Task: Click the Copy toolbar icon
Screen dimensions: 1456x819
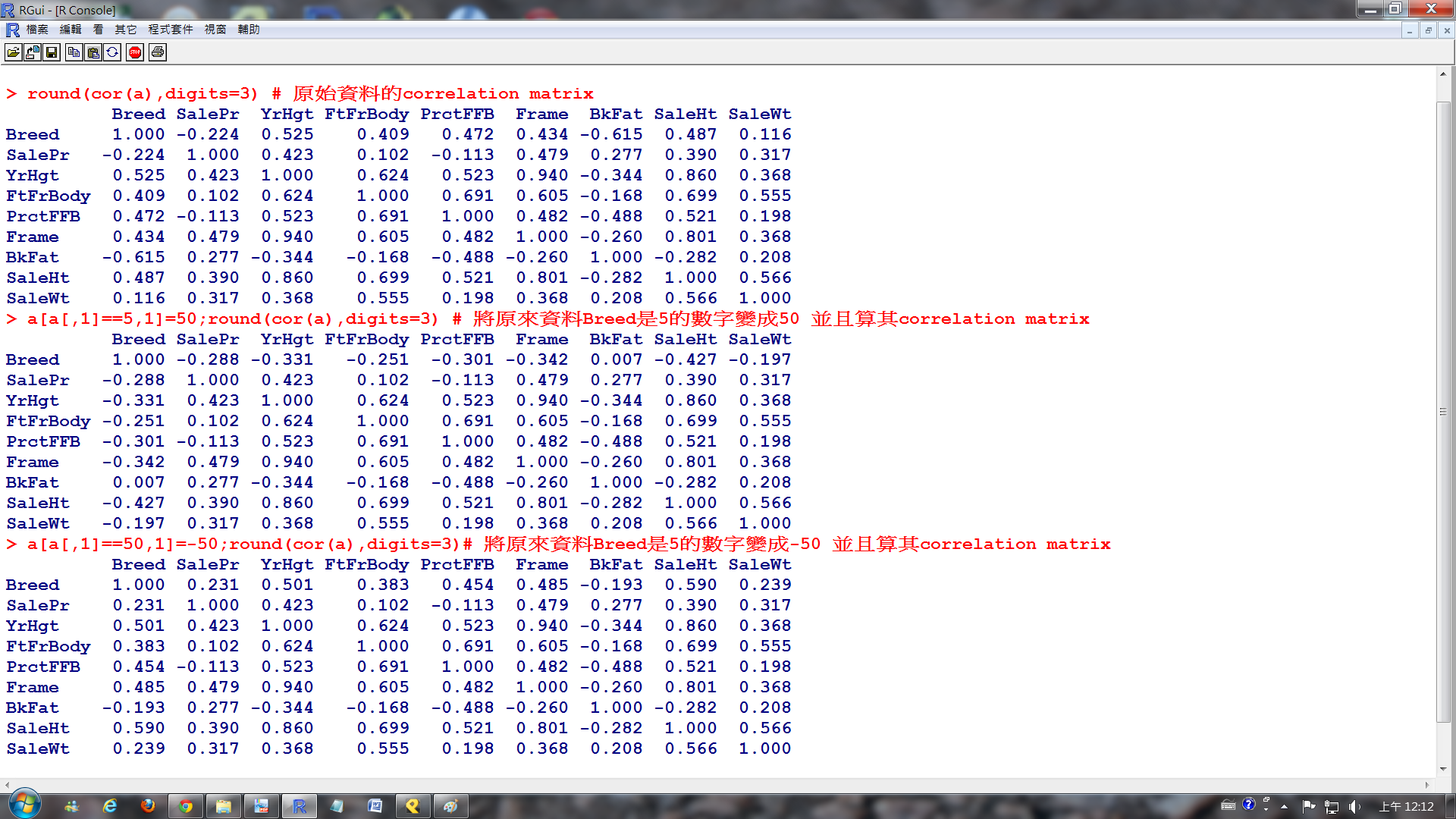Action: (74, 52)
